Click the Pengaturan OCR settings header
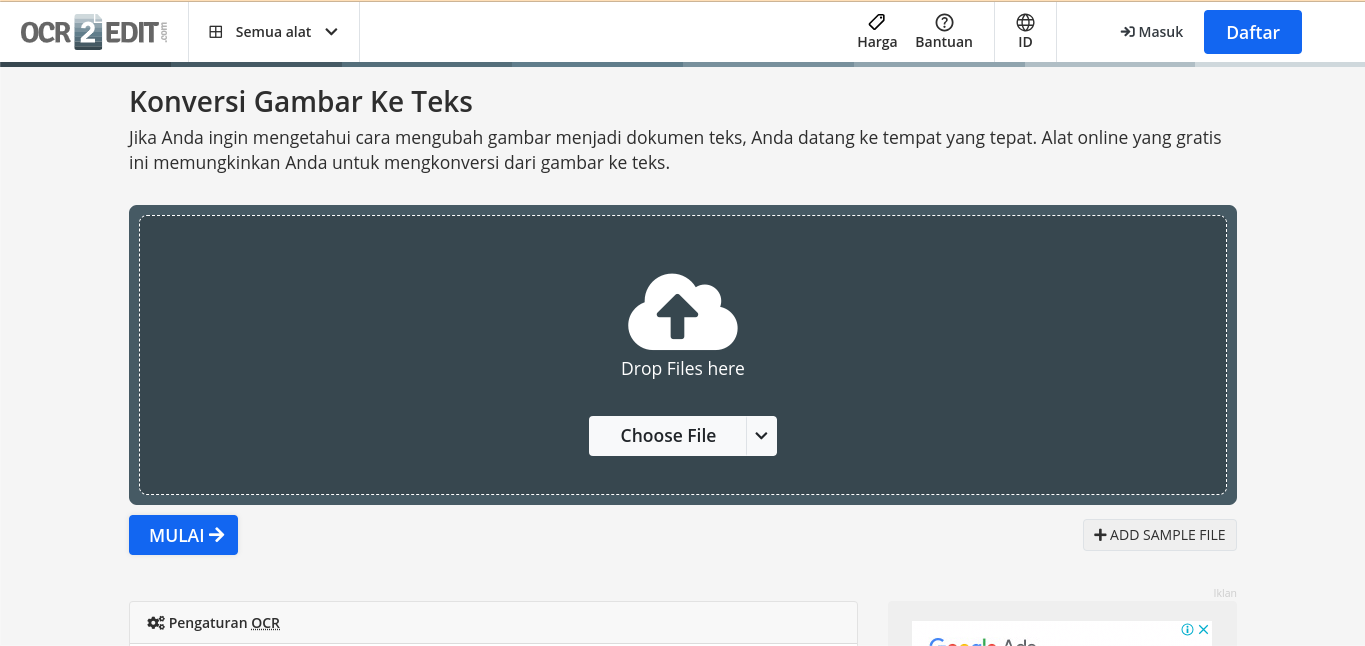The height and width of the screenshot is (646, 1365). pos(493,623)
